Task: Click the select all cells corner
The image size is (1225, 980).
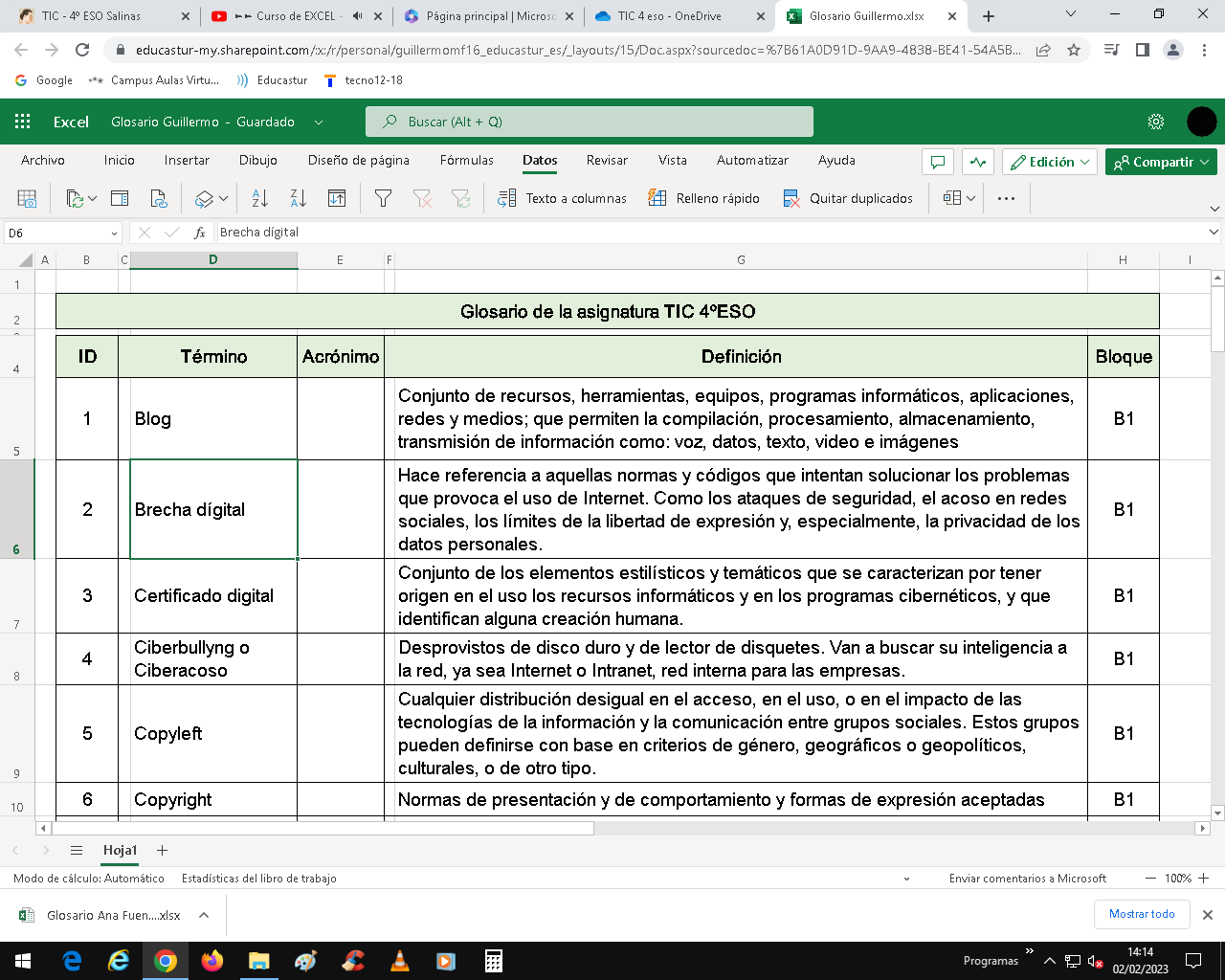Action: (x=26, y=259)
